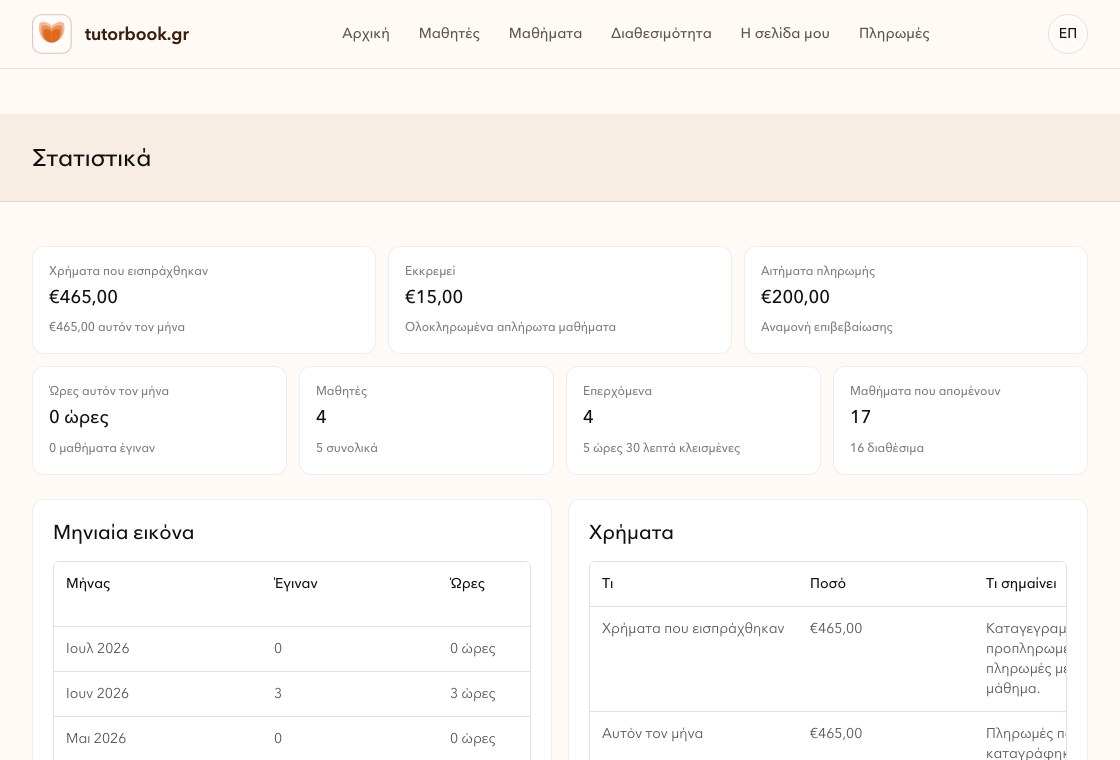Image resolution: width=1120 pixels, height=760 pixels.
Task: Click the tutorbook orange book logo icon
Action: tap(51, 34)
